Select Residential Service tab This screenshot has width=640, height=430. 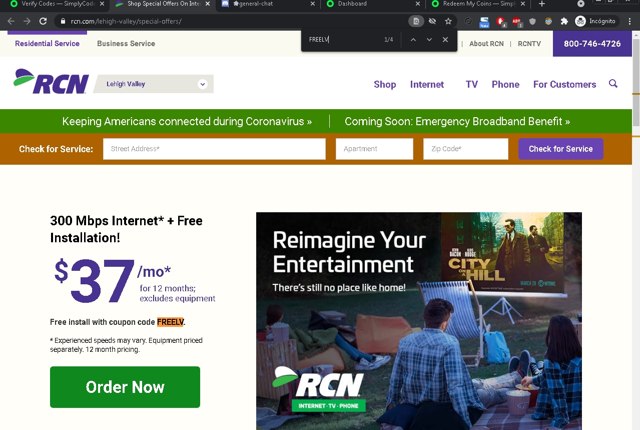47,43
